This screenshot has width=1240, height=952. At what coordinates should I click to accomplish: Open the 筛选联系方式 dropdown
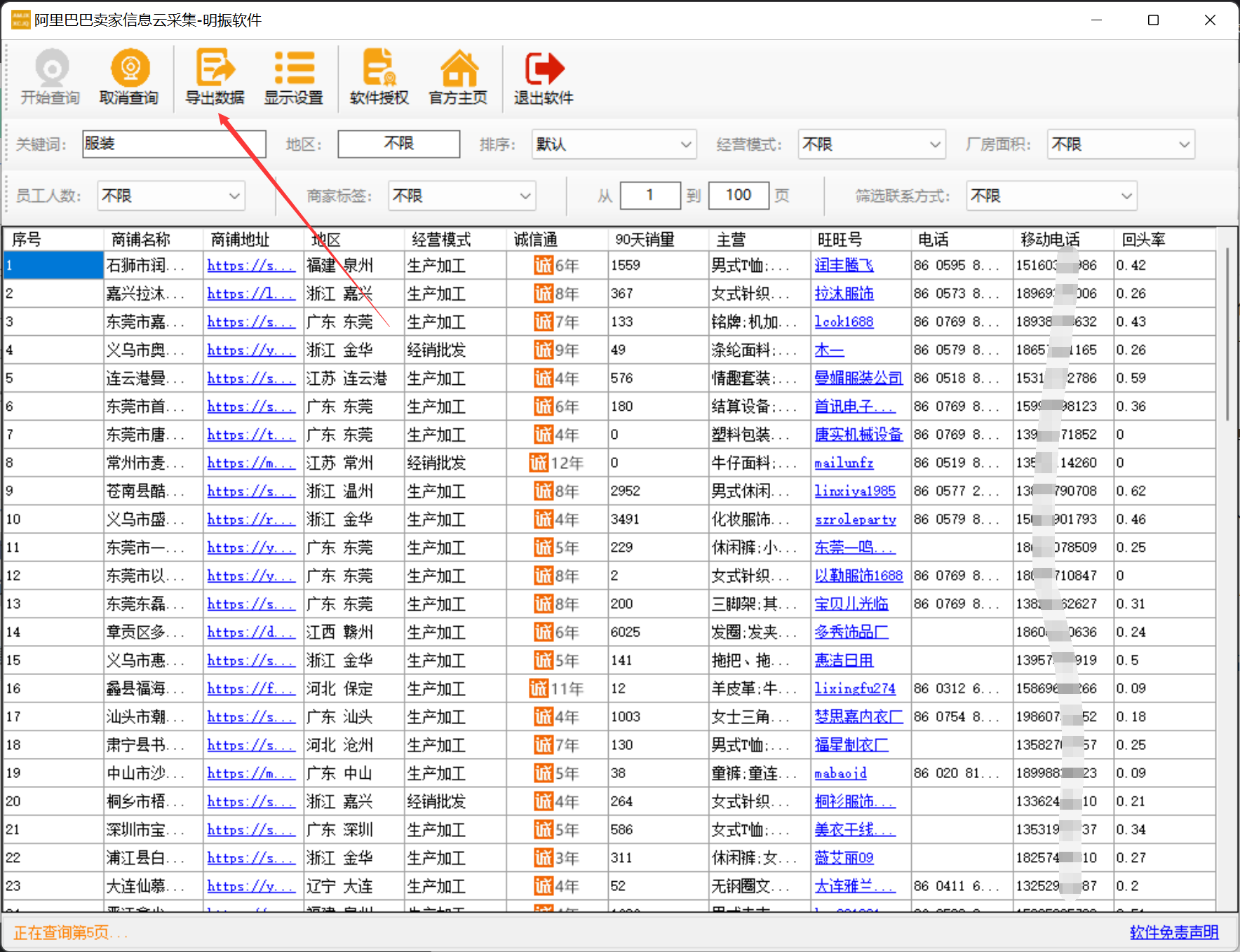point(1051,196)
